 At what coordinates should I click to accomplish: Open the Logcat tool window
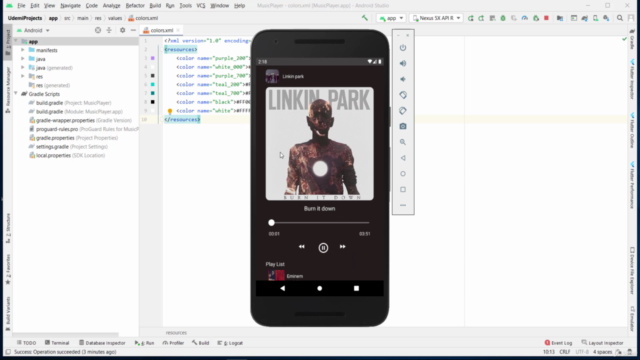tap(230, 343)
